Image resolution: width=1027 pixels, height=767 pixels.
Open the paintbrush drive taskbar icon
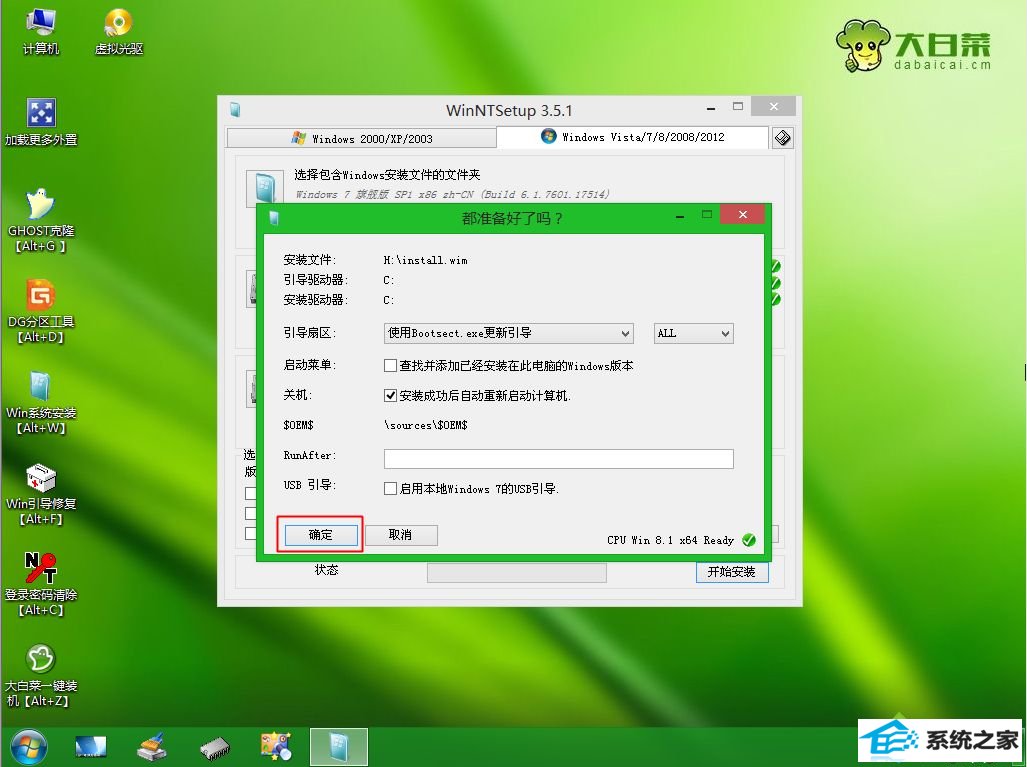(x=152, y=747)
